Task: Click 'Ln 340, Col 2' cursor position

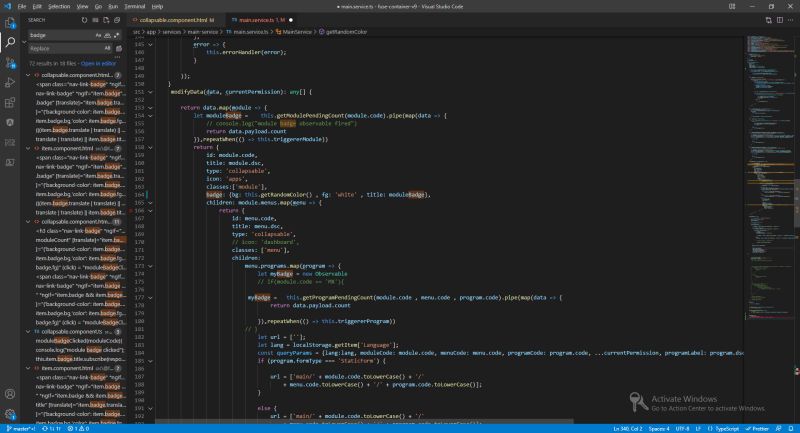Action: click(x=628, y=429)
